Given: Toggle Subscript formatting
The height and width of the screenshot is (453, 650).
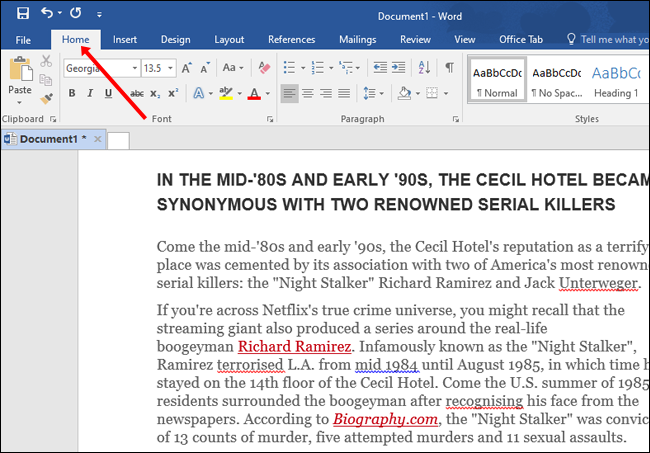Looking at the screenshot, I should pos(155,94).
